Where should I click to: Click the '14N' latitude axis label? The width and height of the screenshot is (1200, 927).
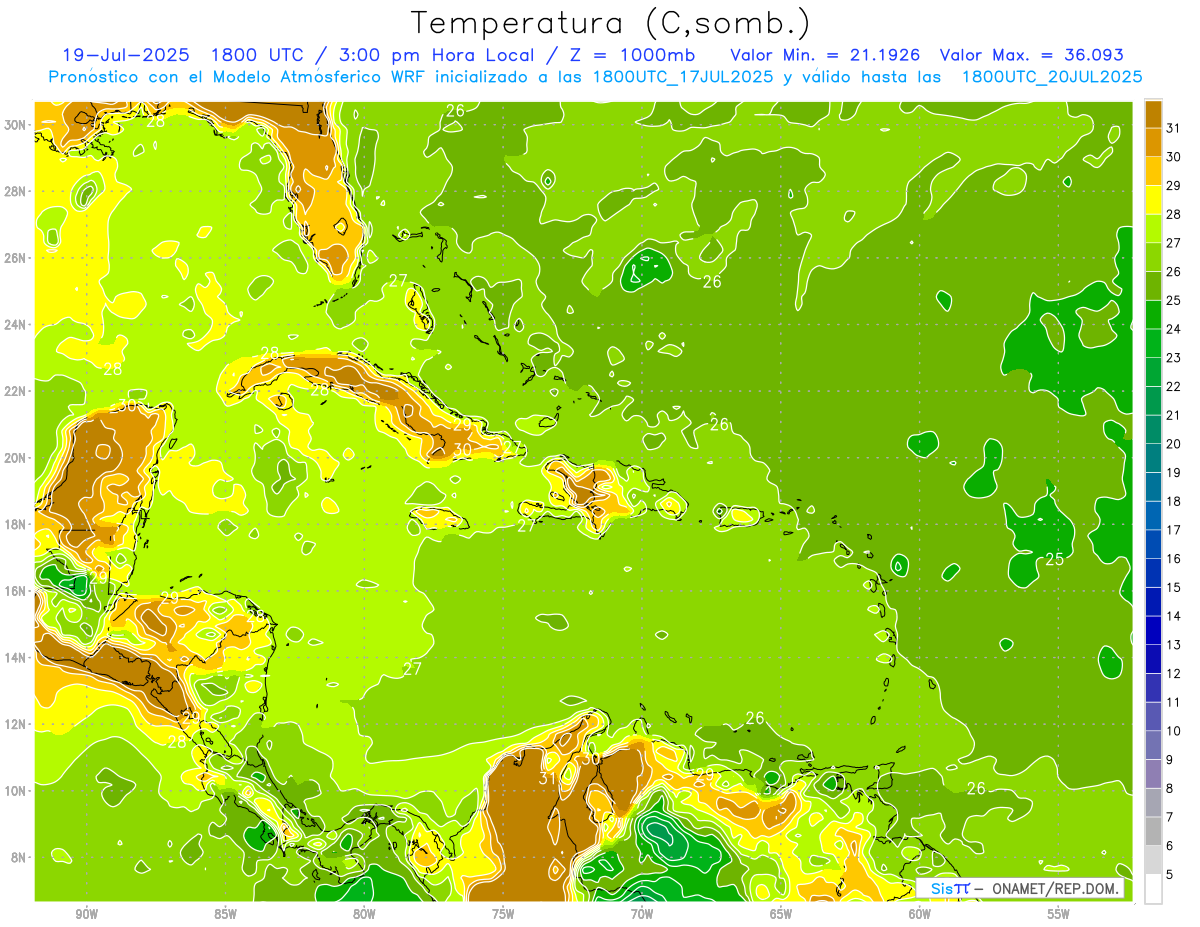[x=16, y=657]
